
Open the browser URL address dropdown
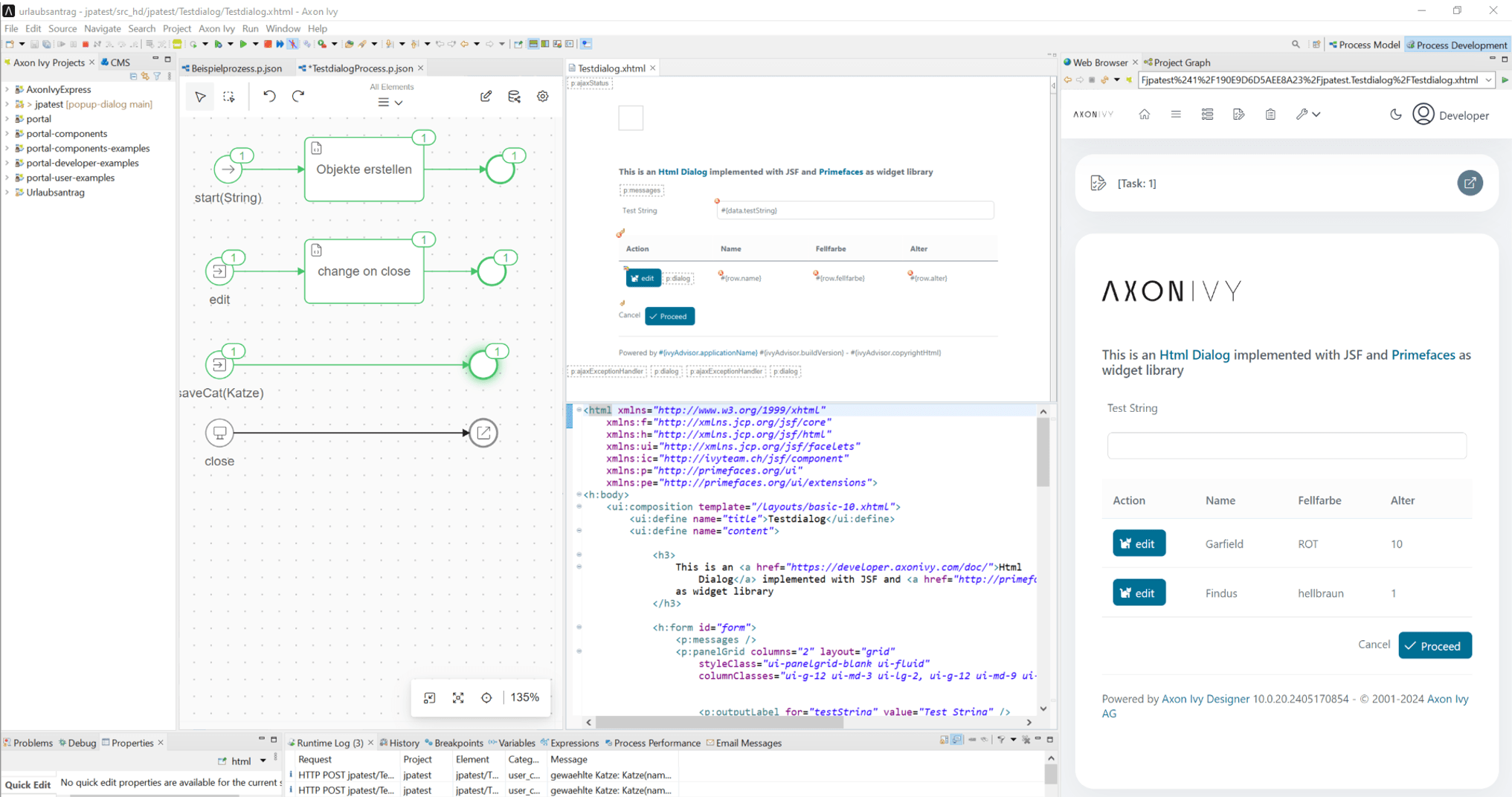tap(1488, 80)
